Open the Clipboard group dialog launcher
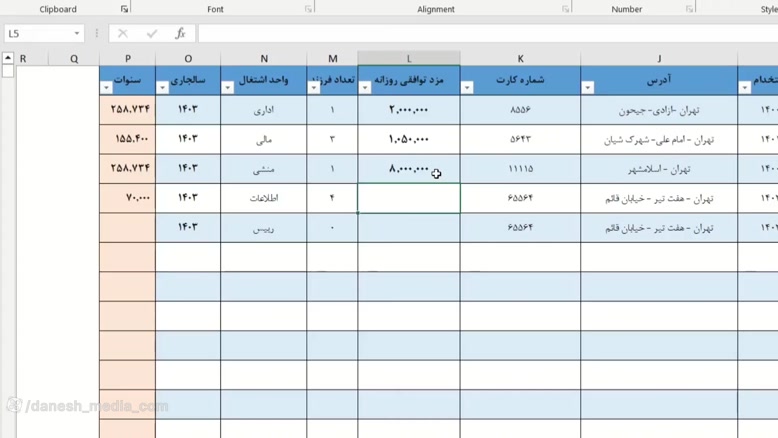 coord(124,9)
